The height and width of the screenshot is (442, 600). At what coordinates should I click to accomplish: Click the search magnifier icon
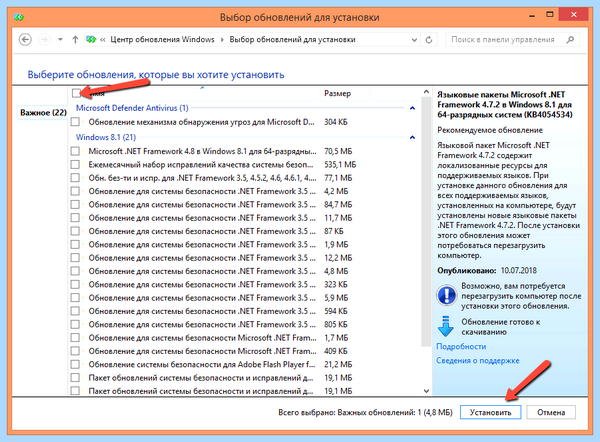[570, 39]
